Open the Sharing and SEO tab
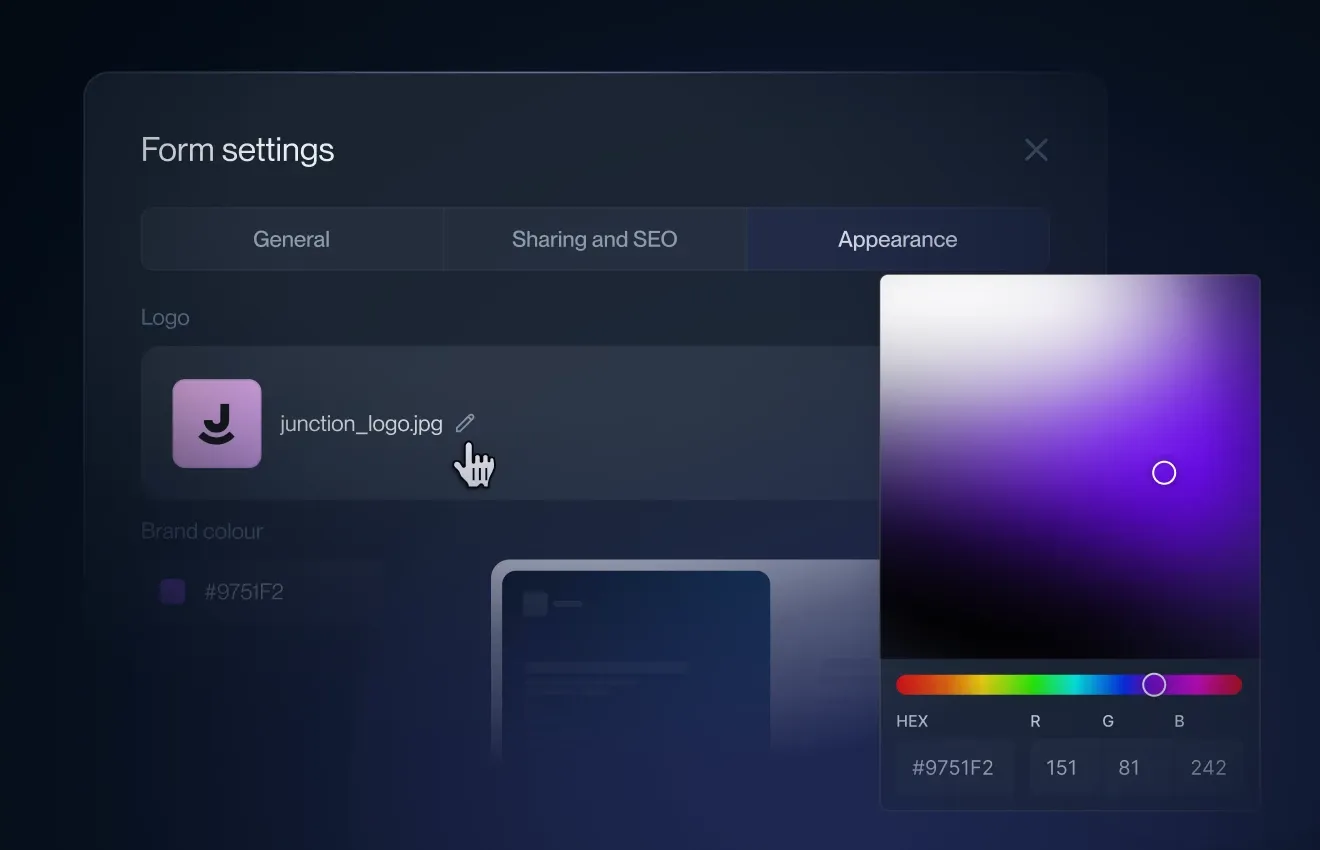This screenshot has height=850, width=1320. [x=594, y=240]
